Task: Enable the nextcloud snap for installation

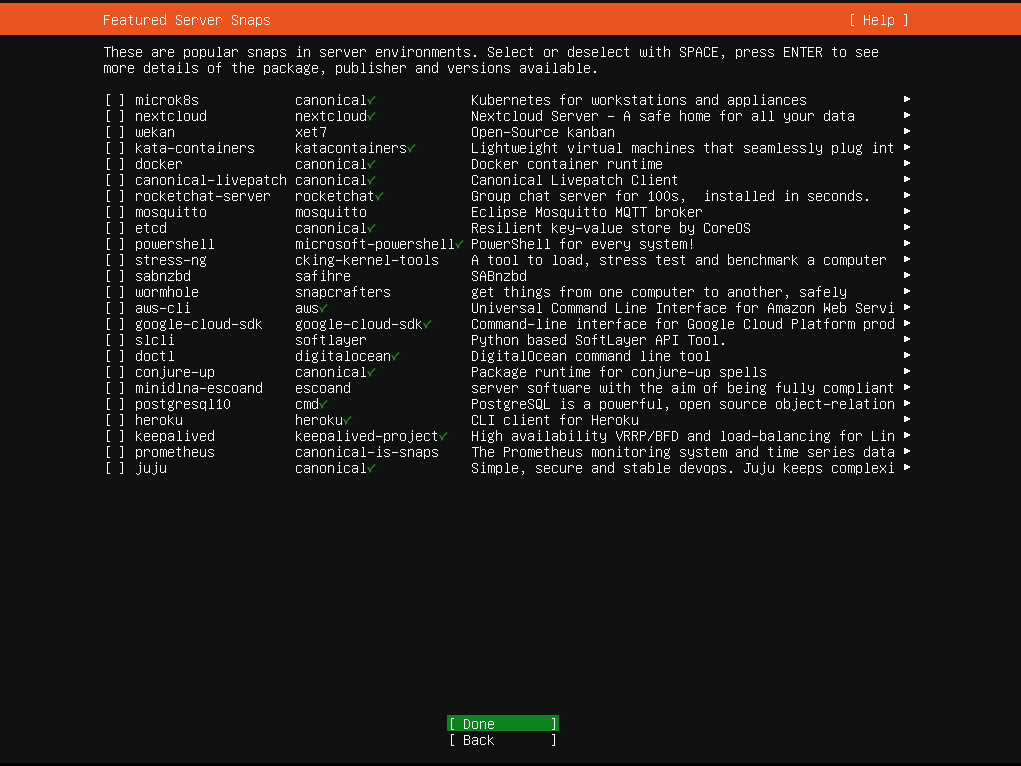Action: pos(114,116)
